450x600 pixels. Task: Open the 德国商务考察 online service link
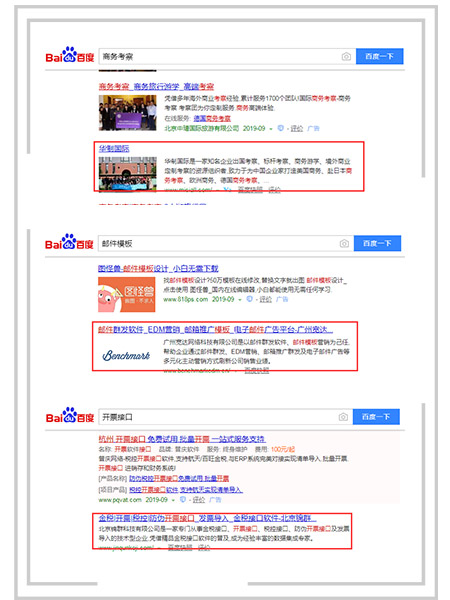click(x=212, y=119)
